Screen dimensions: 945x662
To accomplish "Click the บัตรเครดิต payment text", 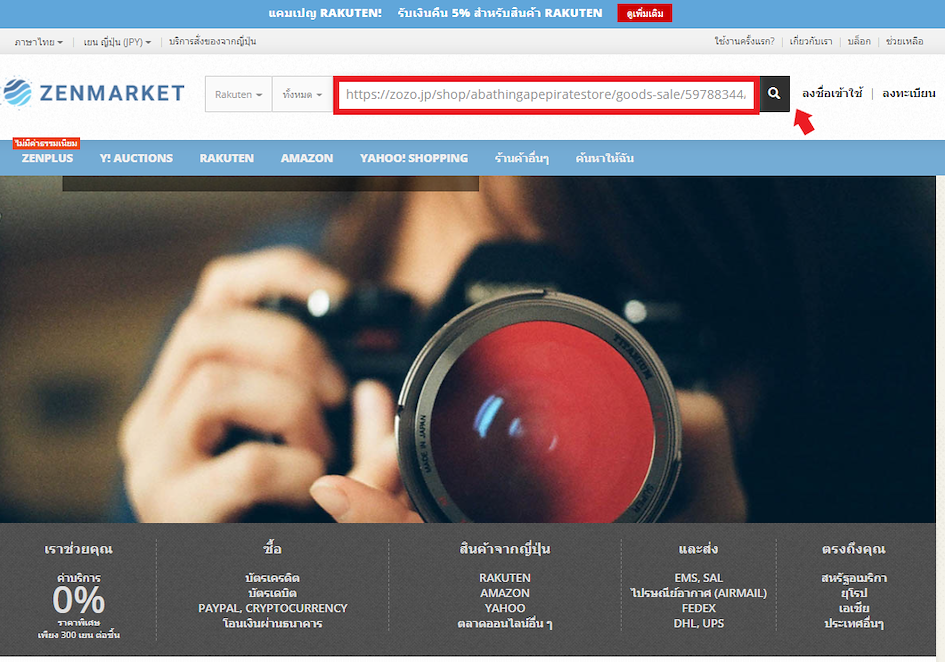I will pyautogui.click(x=272, y=578).
